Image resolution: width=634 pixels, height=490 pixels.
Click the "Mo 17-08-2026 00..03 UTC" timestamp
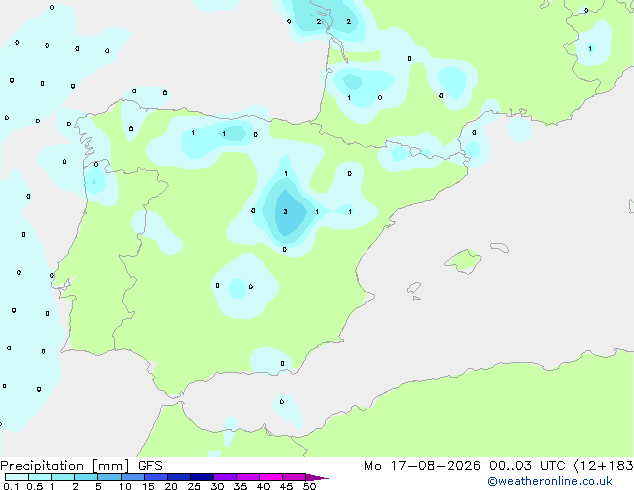tap(465, 466)
